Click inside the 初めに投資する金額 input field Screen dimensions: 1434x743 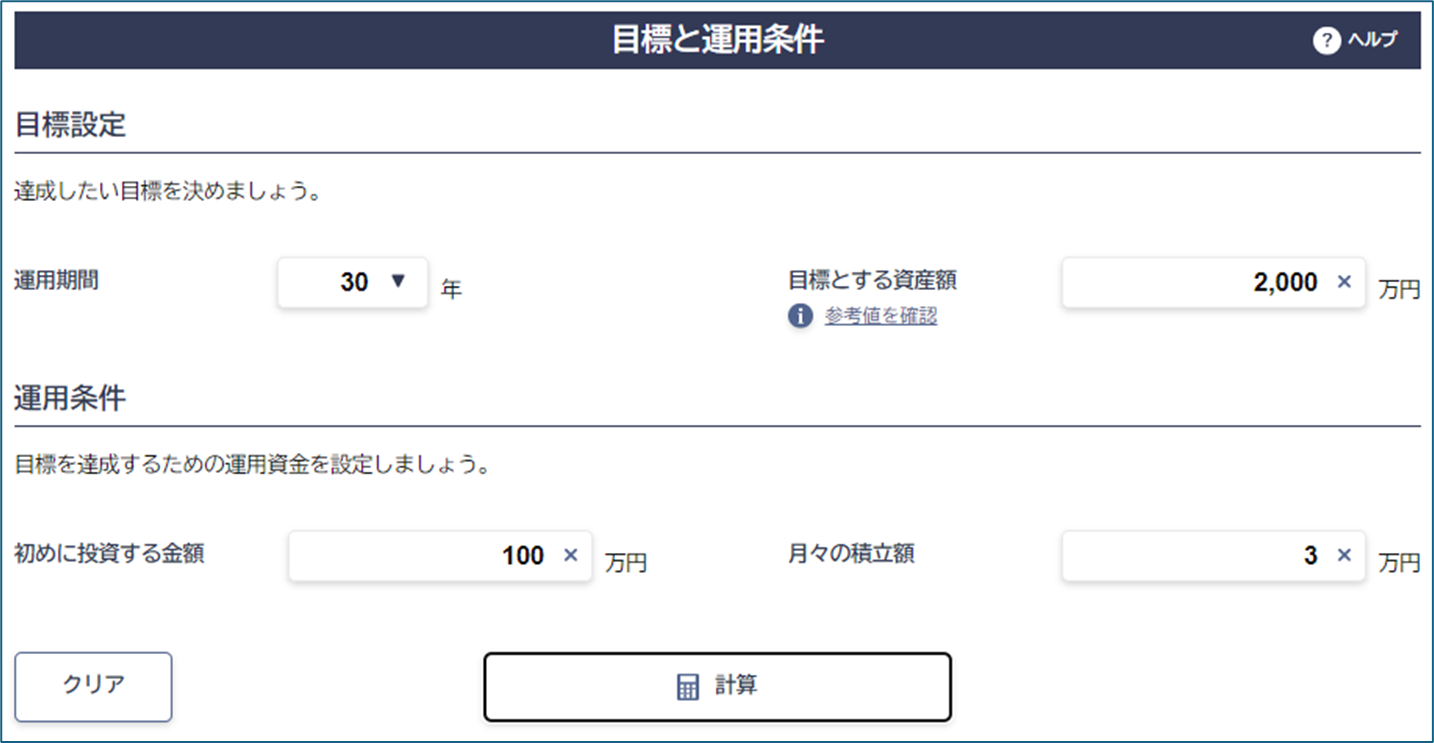[430, 556]
